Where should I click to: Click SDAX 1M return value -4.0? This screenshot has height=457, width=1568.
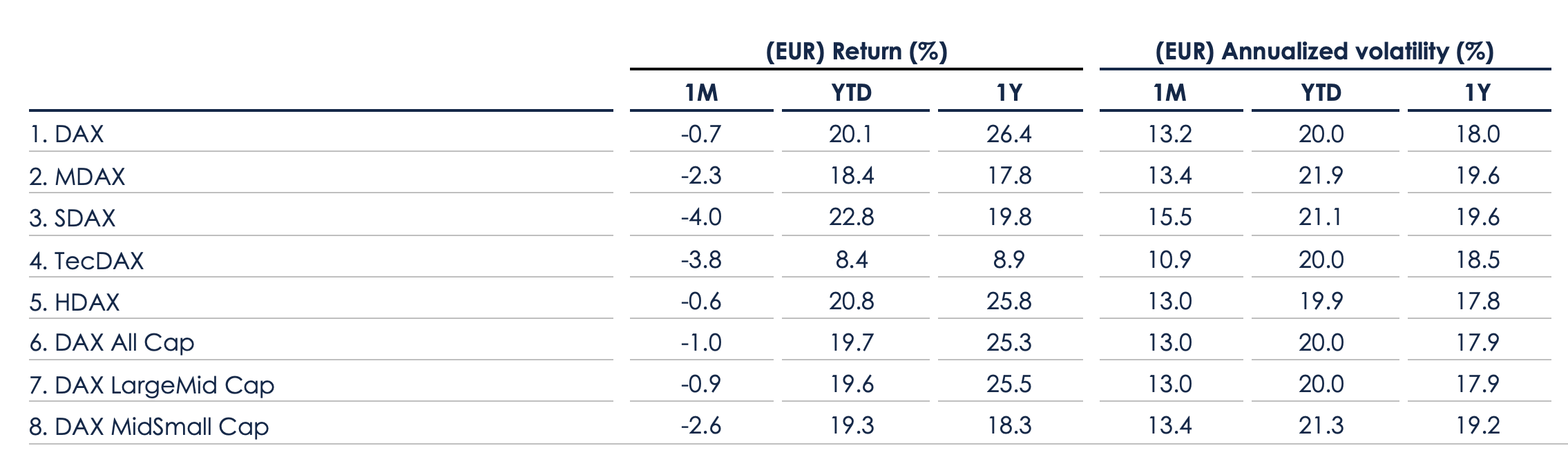(701, 217)
